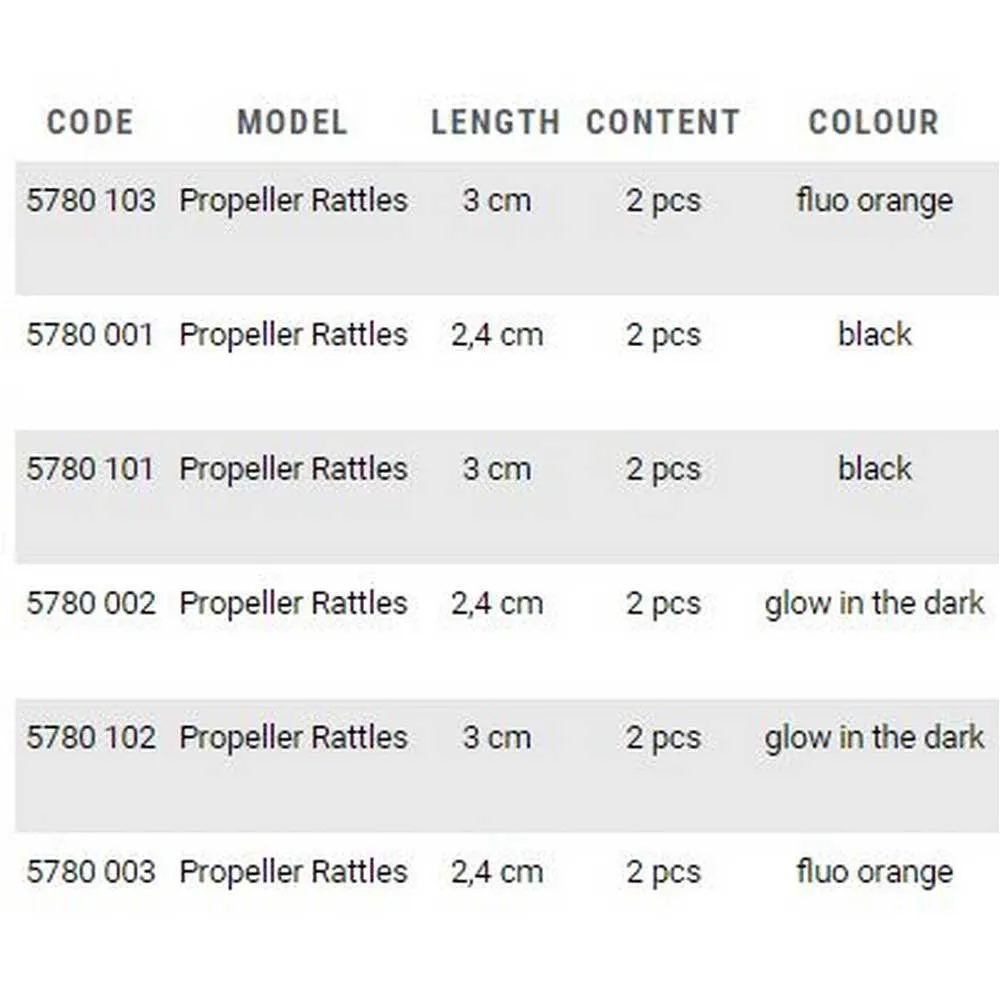Select product code 5780 001
This screenshot has width=1000, height=1000.
click(x=90, y=334)
